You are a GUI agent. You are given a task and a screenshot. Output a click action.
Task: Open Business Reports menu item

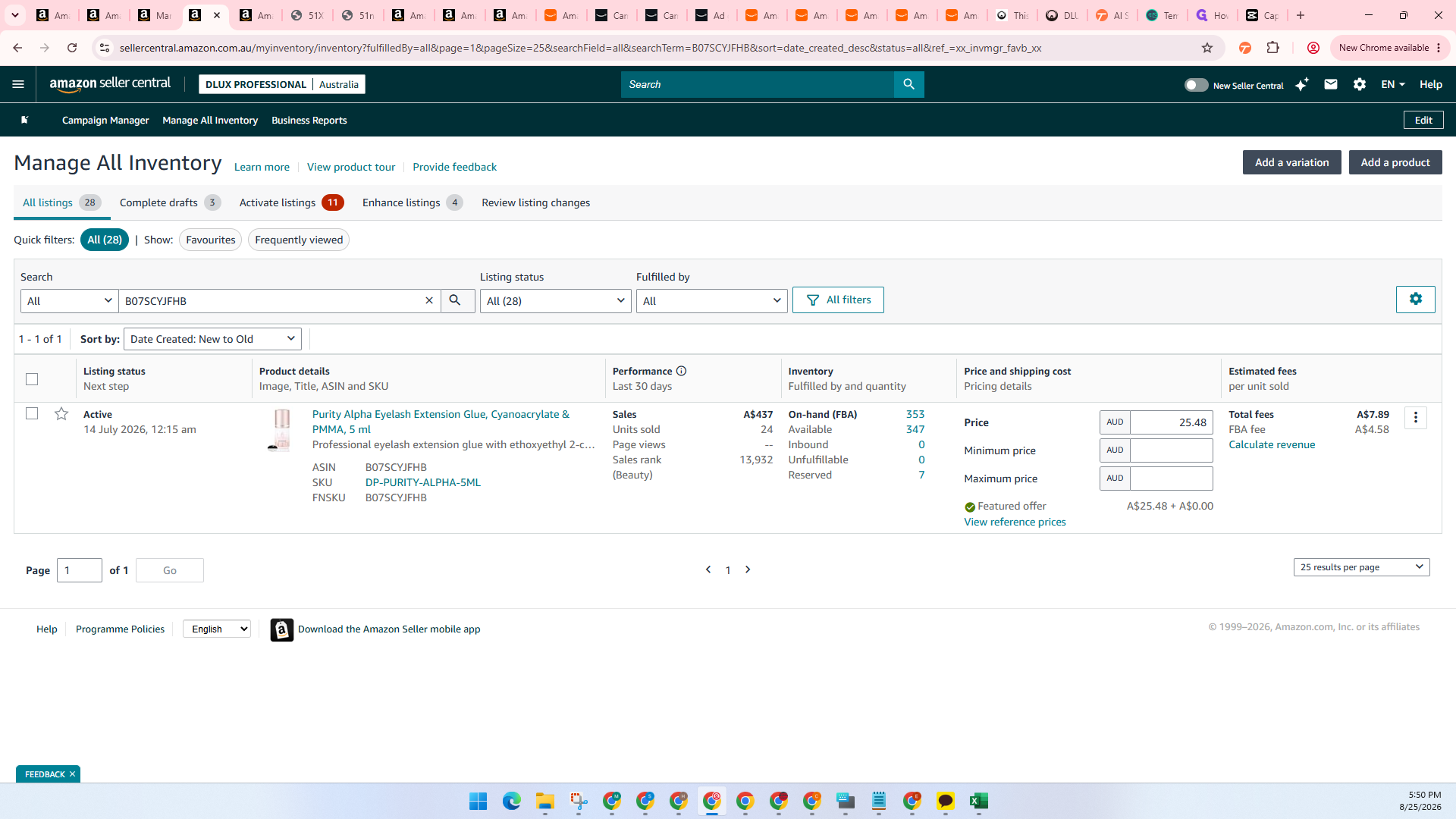click(309, 120)
